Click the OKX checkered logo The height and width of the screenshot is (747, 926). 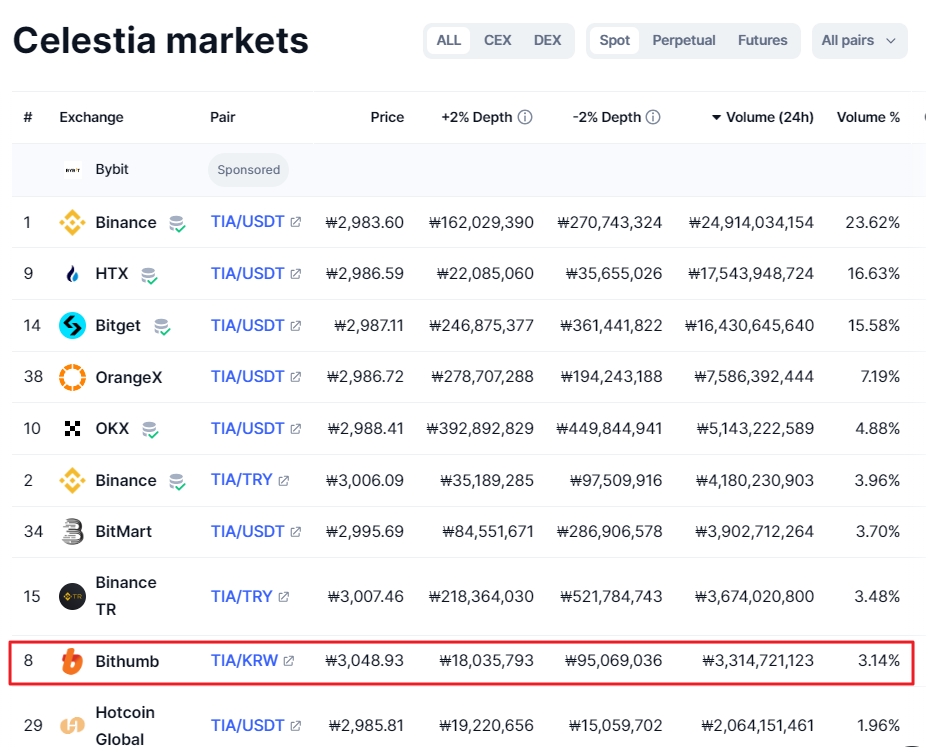pyautogui.click(x=72, y=429)
